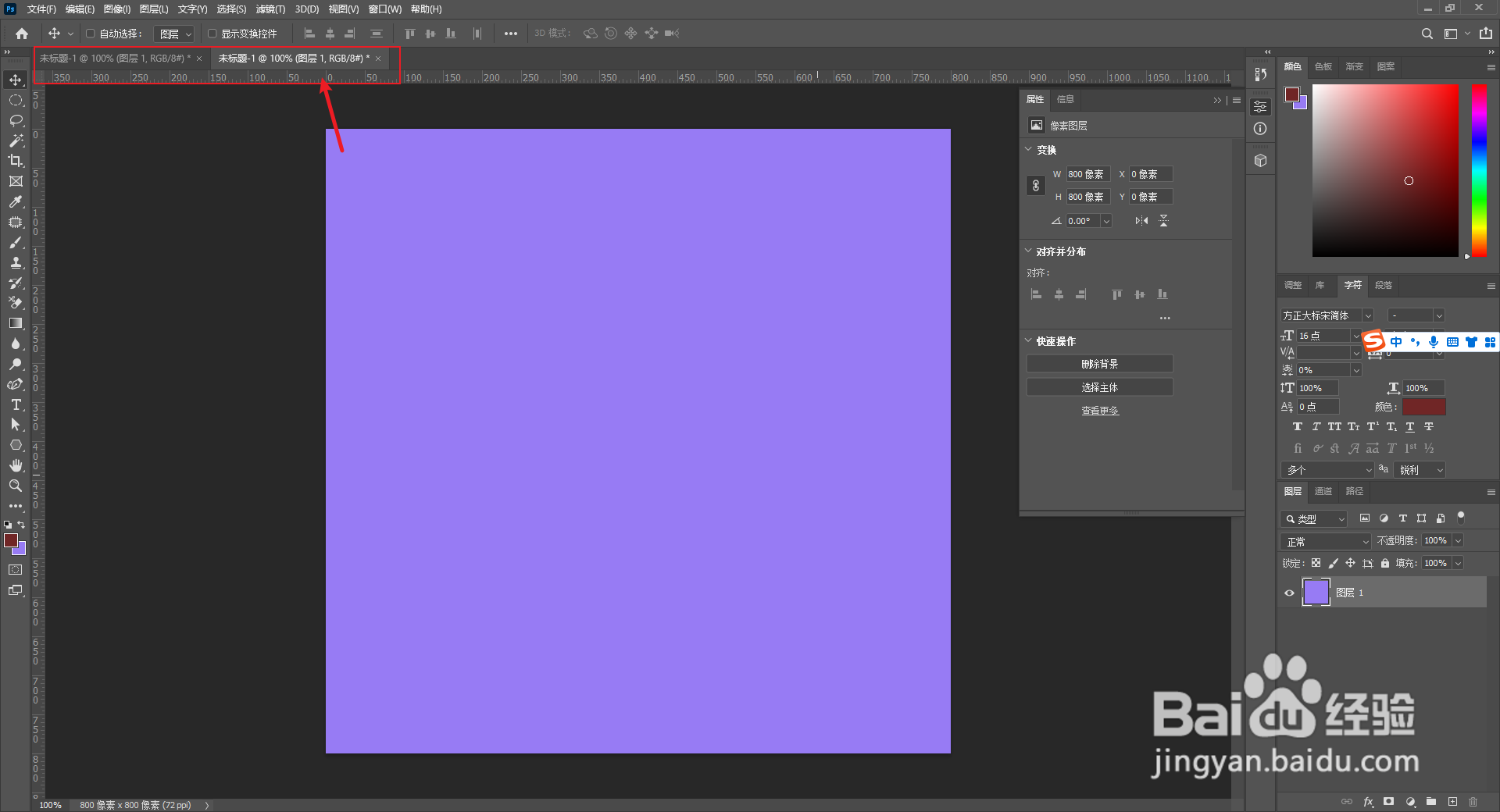Select the Lasso tool

click(16, 120)
